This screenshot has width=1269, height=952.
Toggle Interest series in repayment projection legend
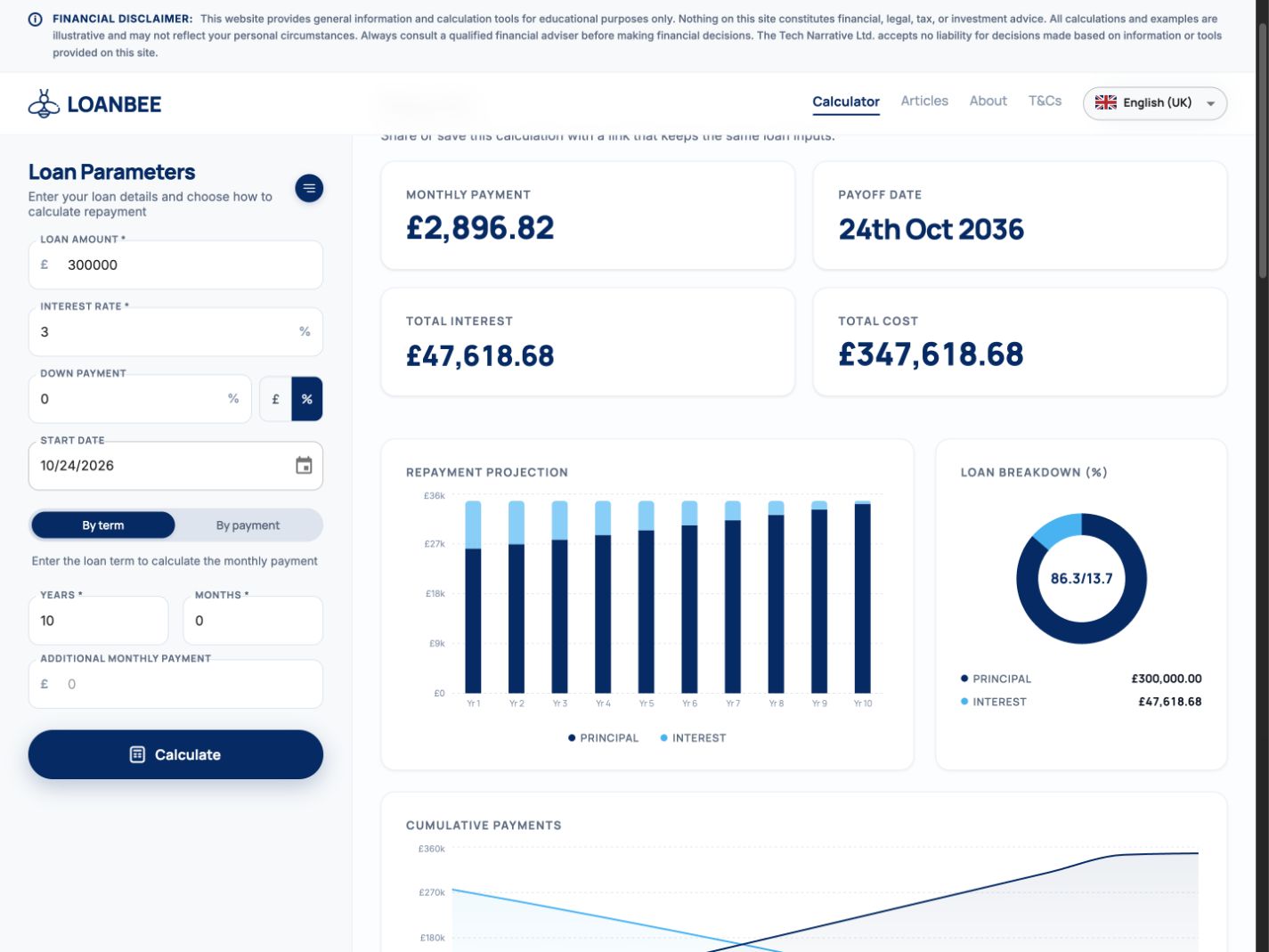(x=693, y=738)
